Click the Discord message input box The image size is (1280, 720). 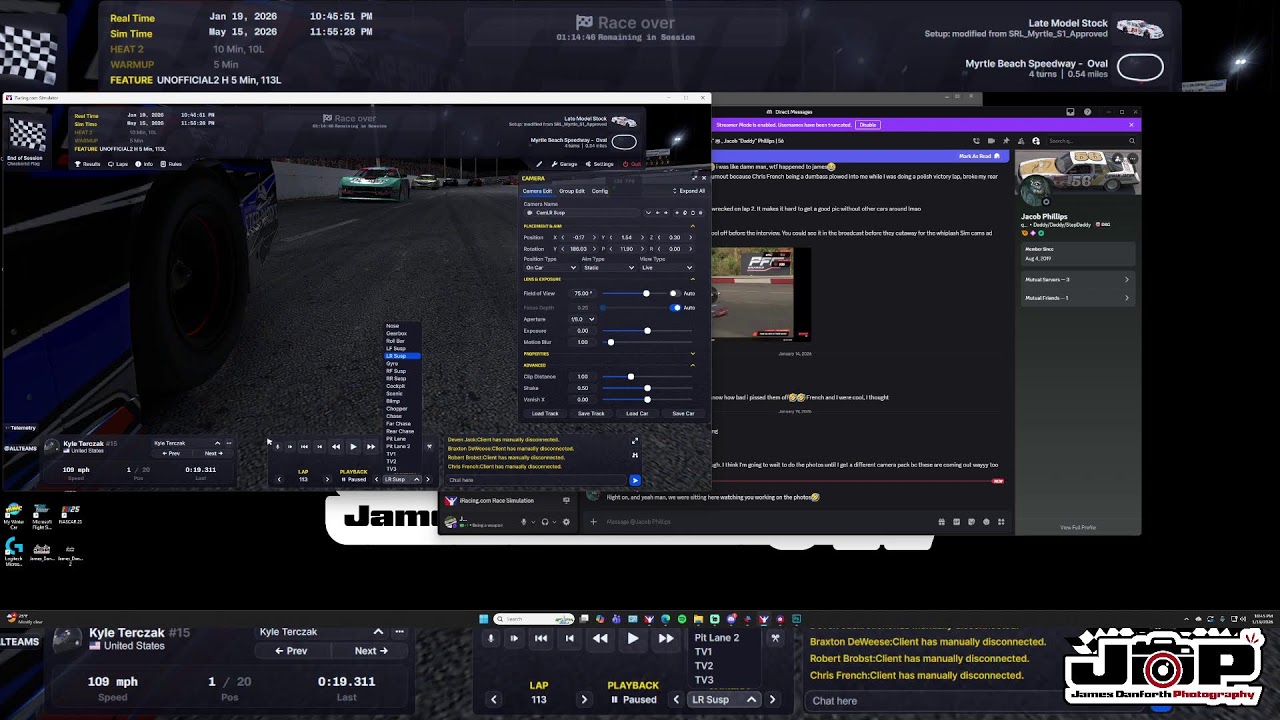[765, 522]
